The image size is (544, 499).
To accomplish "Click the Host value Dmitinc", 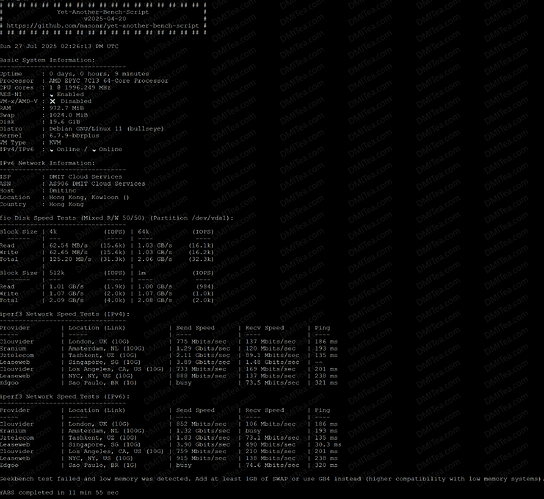I will click(62, 191).
